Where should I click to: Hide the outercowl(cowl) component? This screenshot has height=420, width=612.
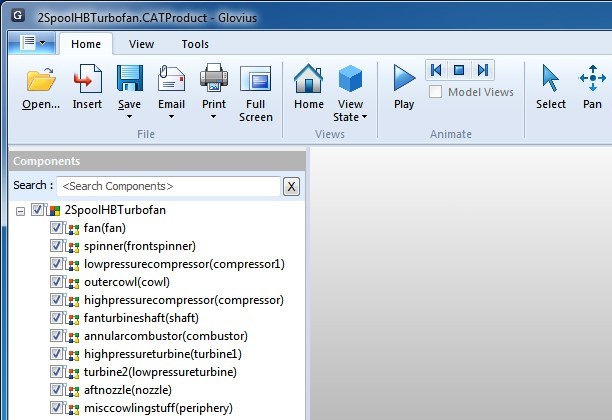57,282
